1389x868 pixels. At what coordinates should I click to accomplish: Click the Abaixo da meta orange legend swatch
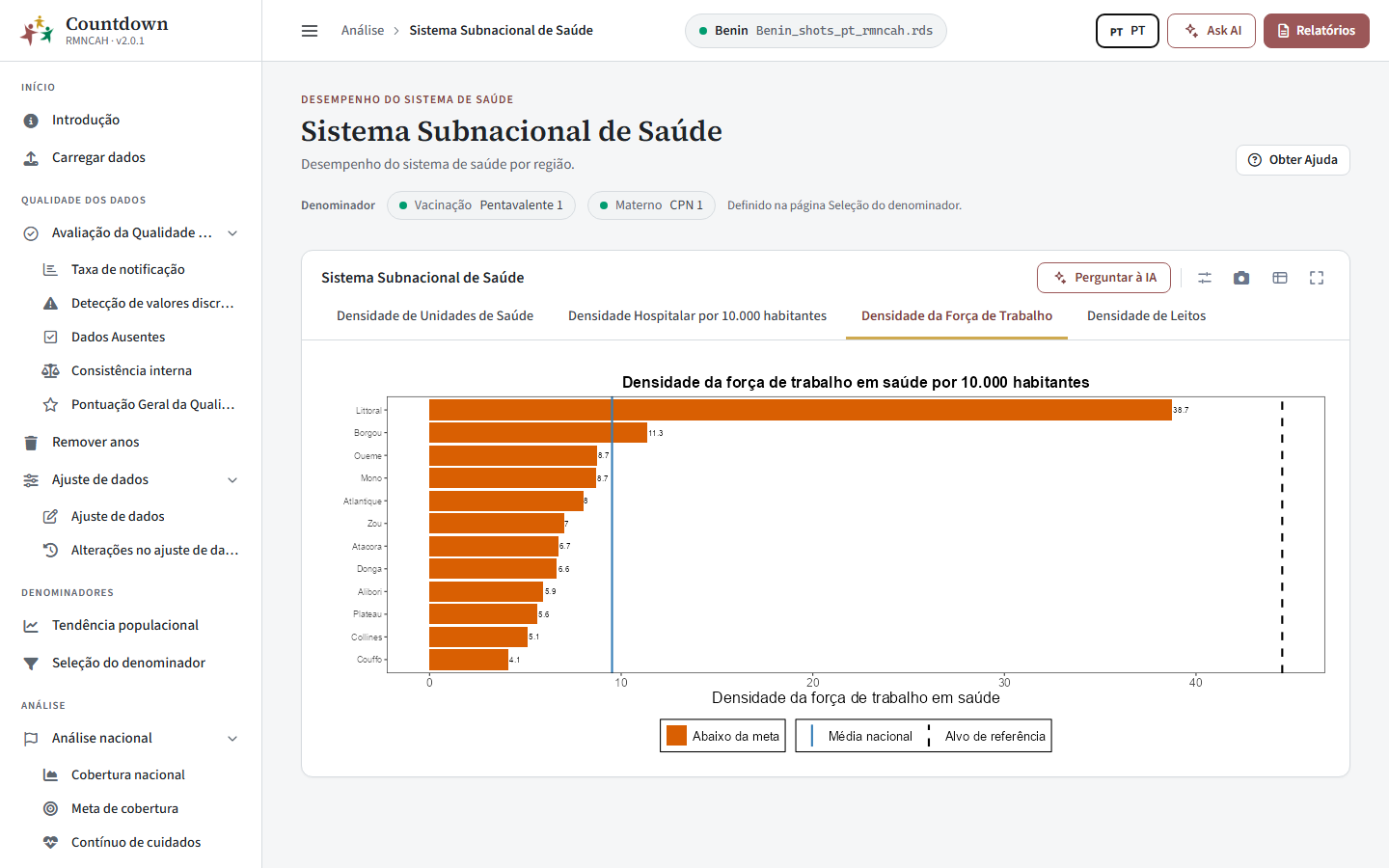click(x=676, y=736)
